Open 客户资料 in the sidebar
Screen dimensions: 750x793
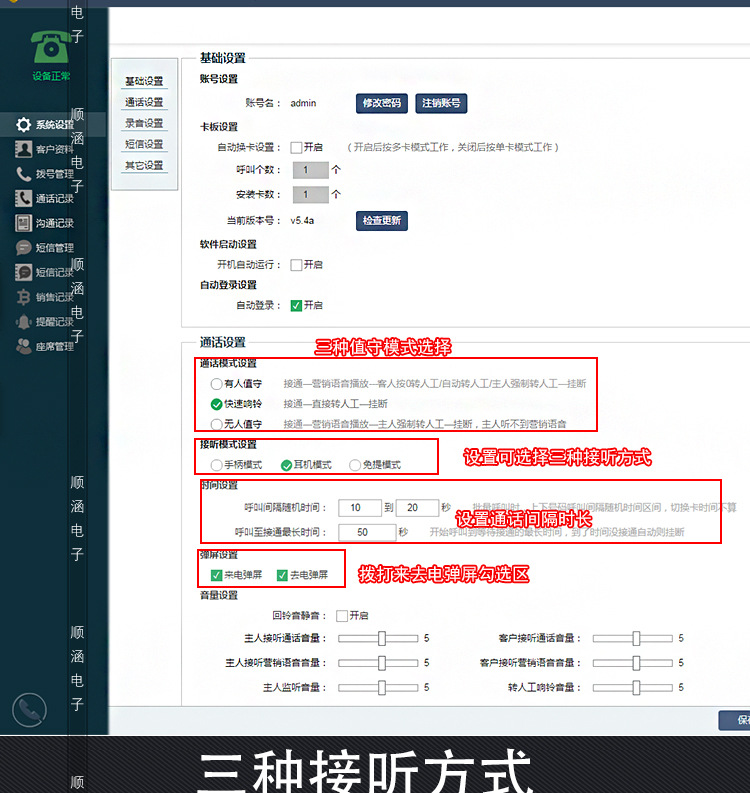point(55,149)
